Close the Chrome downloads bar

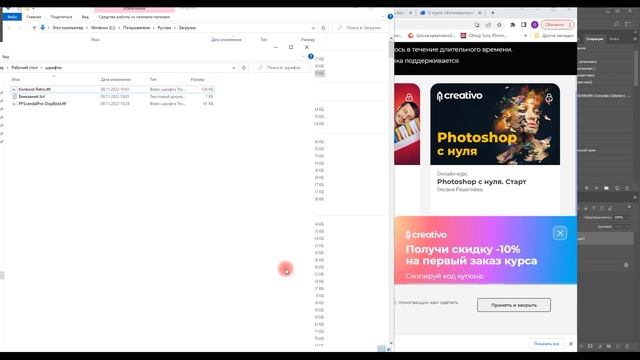coord(571,344)
